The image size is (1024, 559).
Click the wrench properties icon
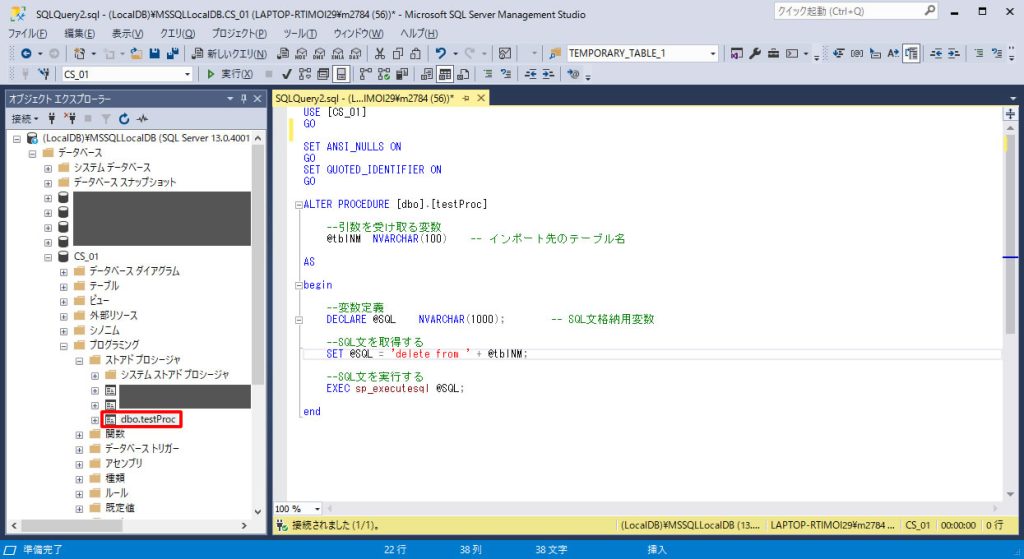(755, 54)
